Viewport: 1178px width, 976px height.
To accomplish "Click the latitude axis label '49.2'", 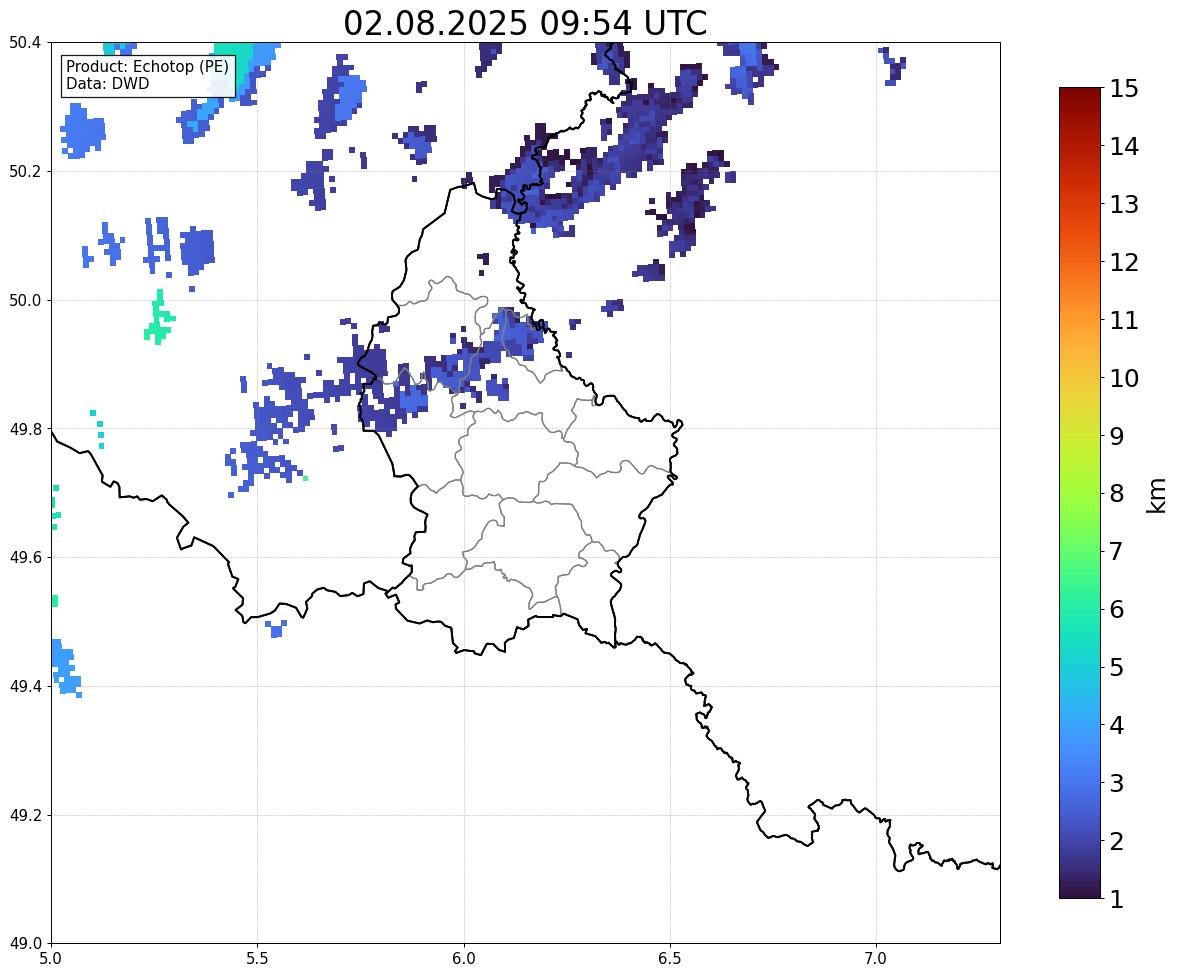I will [26, 815].
